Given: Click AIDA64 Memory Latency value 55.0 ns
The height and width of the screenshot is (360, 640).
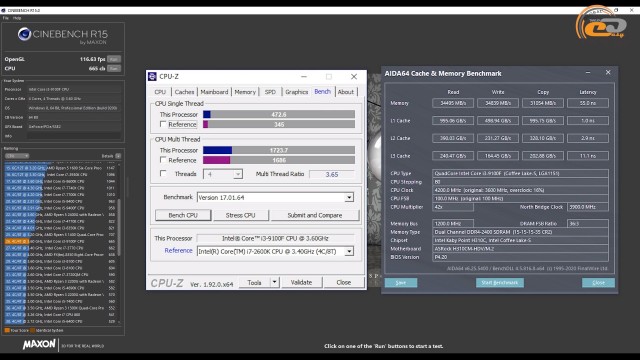Looking at the screenshot, I should pyautogui.click(x=588, y=103).
